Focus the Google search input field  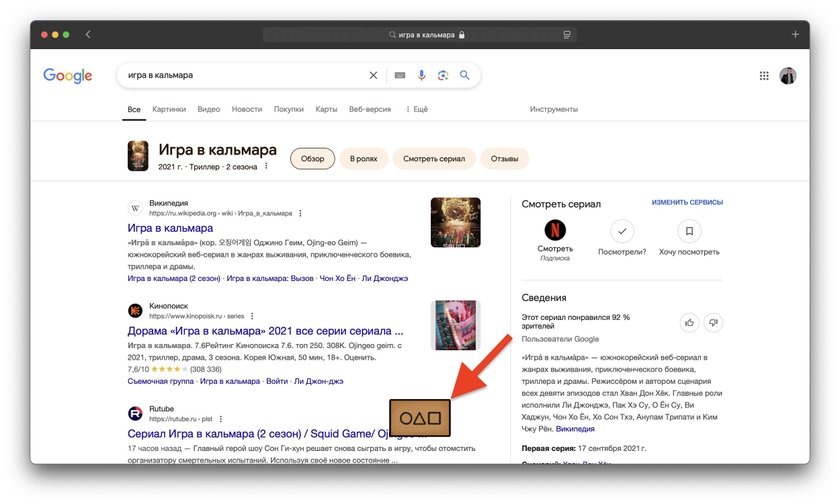(x=244, y=76)
